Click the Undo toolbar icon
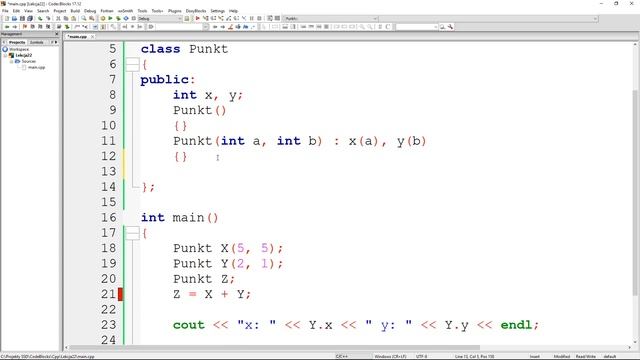 pyautogui.click(x=40, y=18)
